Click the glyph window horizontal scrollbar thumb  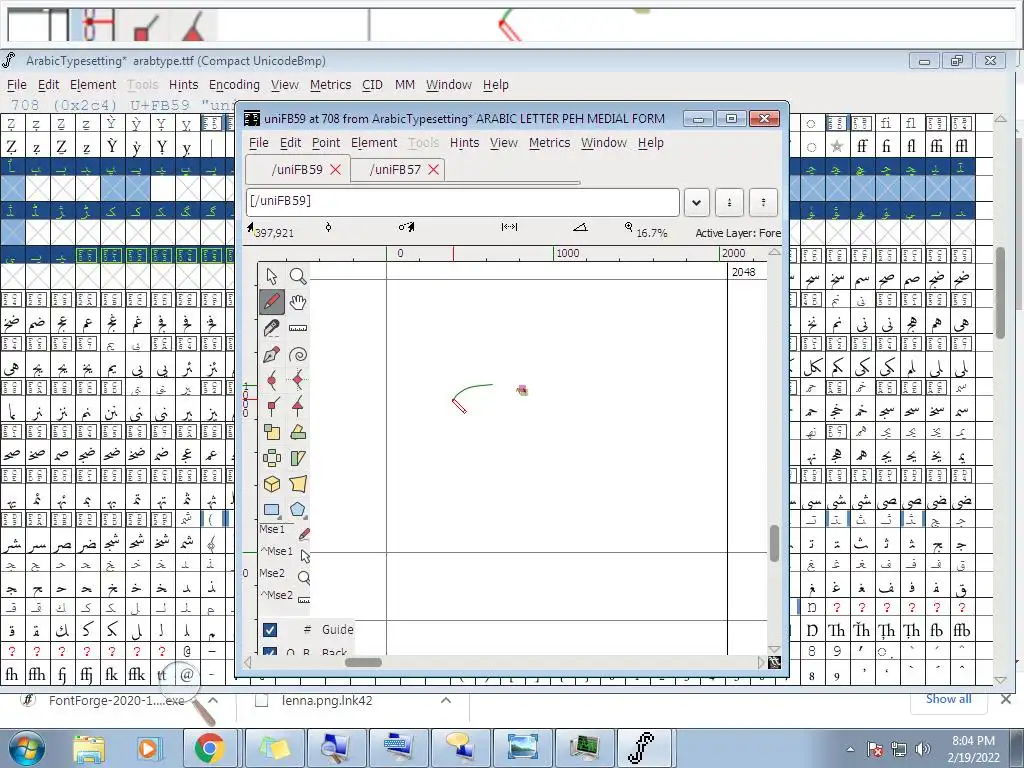point(363,662)
